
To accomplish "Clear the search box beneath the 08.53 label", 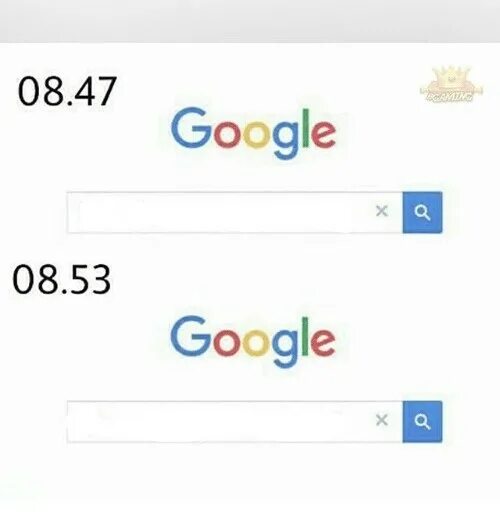I will coord(382,420).
